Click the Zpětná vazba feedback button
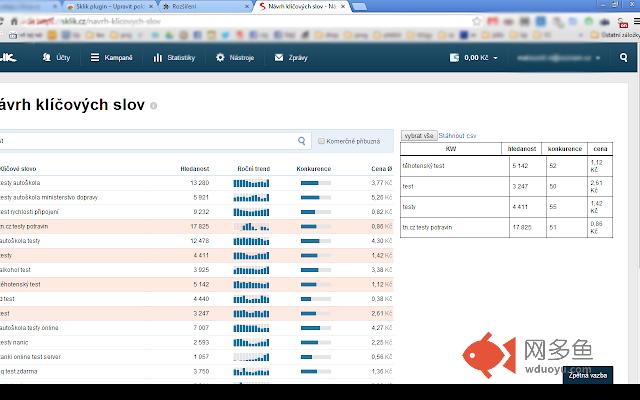The height and width of the screenshot is (400, 640). point(587,375)
